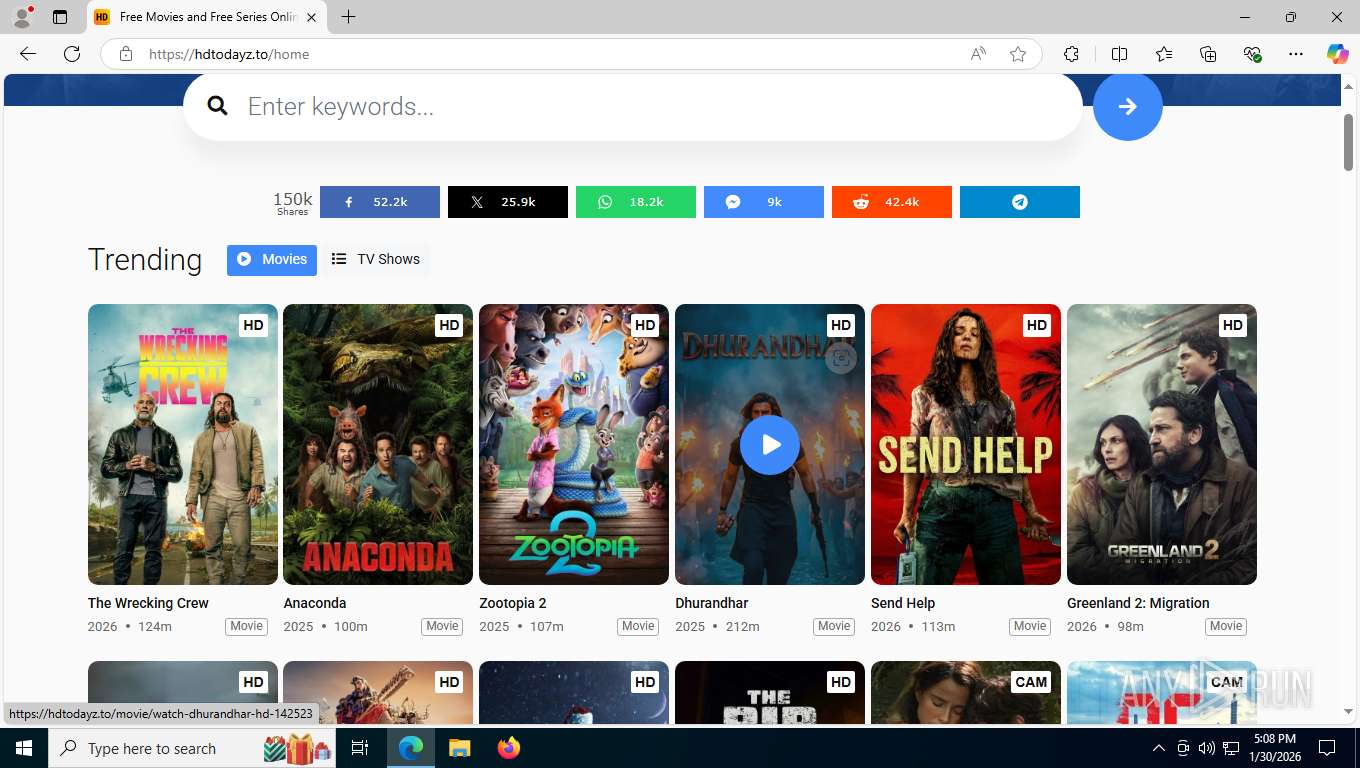The width and height of the screenshot is (1360, 768).
Task: Open Greenland 2: Migration poster
Action: coord(1162,444)
